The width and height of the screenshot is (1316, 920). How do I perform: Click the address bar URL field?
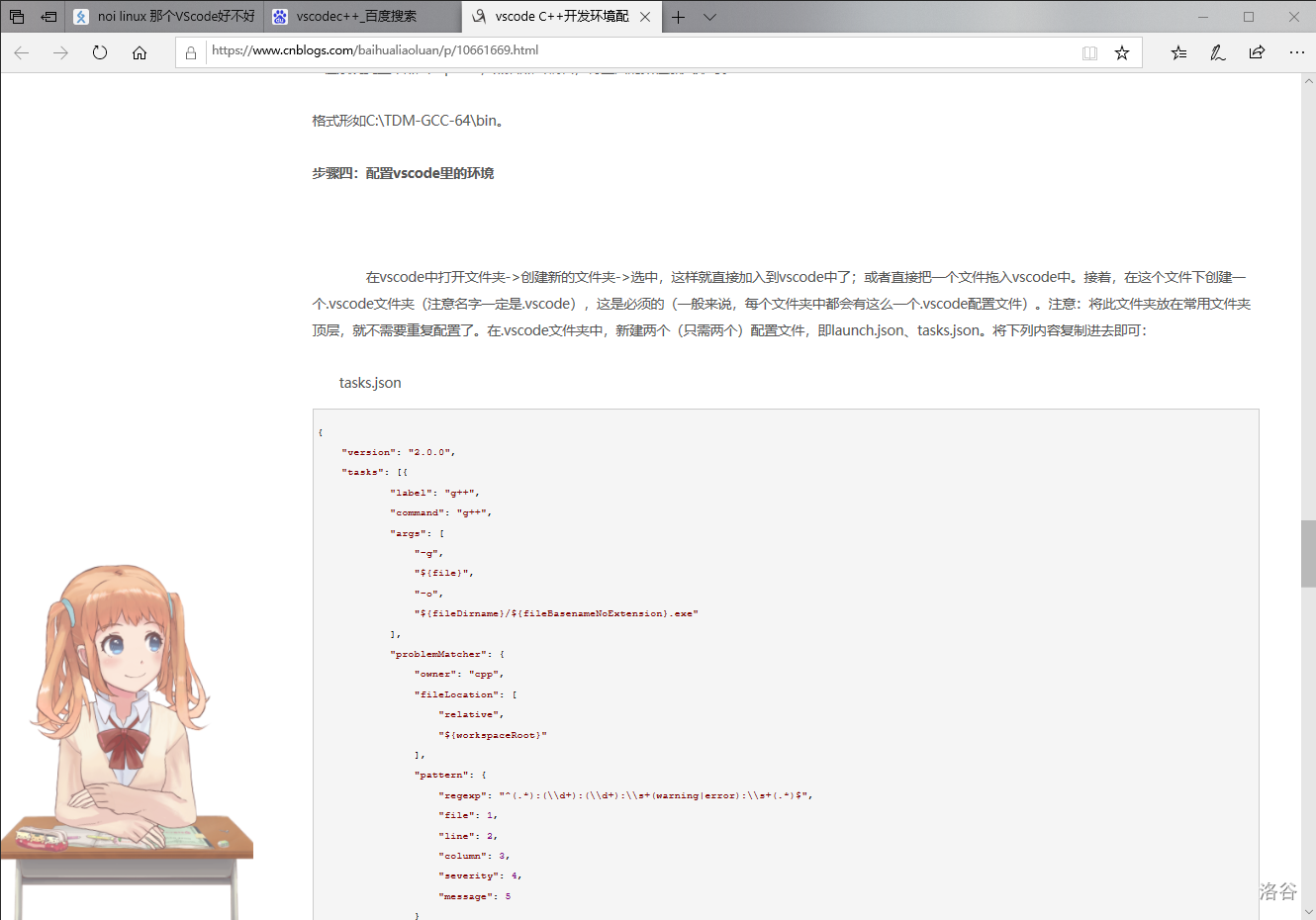[x=633, y=50]
